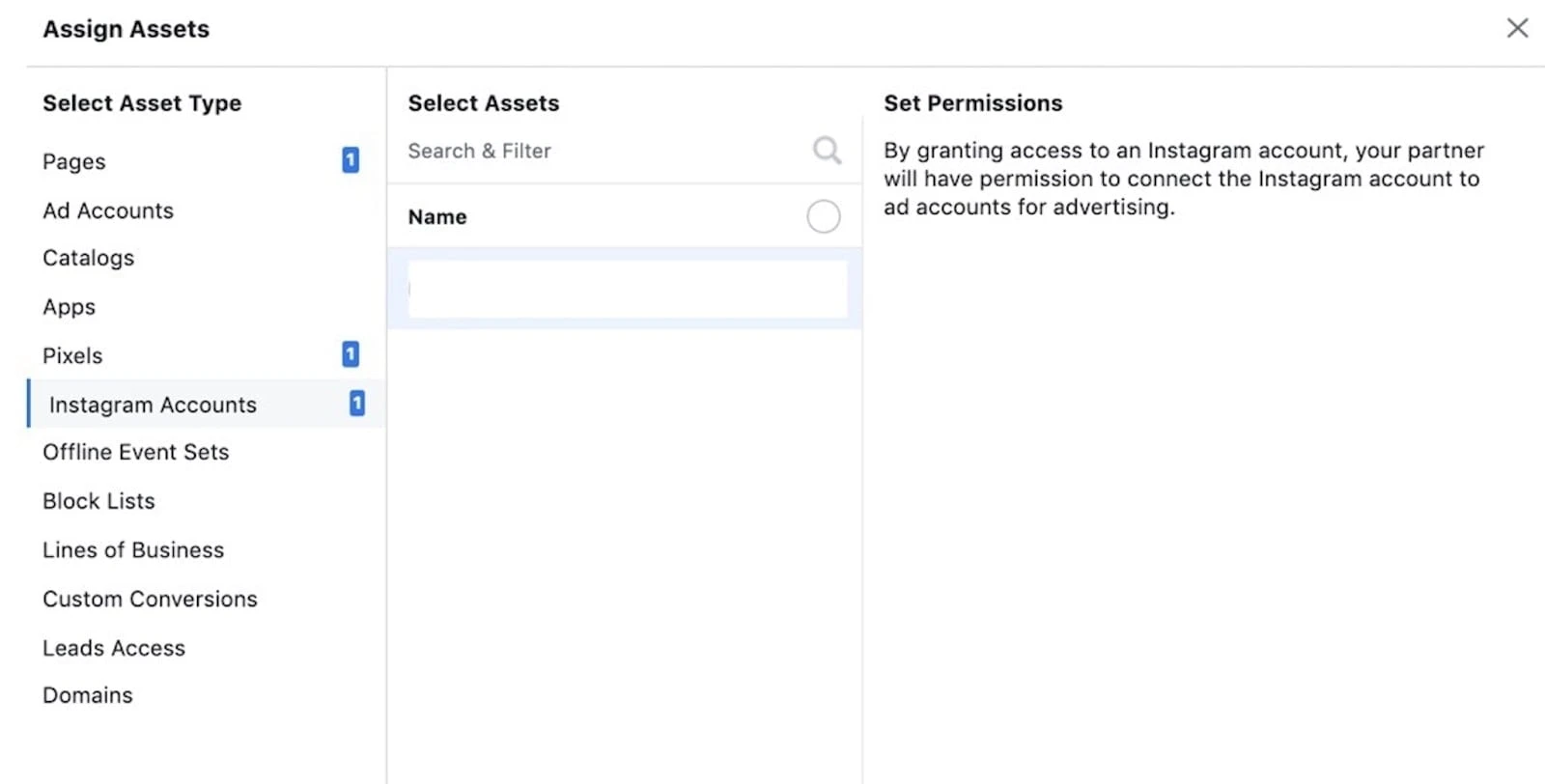This screenshot has height=784, width=1545.
Task: Select Apps asset type
Action: click(70, 307)
